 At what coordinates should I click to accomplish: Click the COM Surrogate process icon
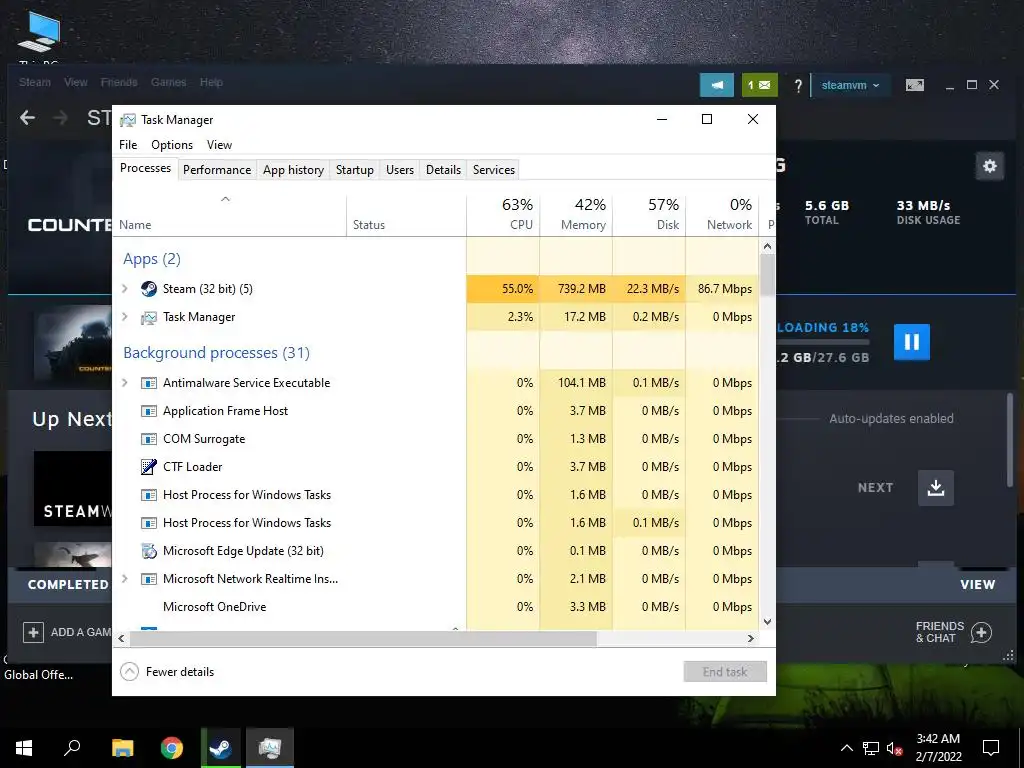pyautogui.click(x=149, y=440)
